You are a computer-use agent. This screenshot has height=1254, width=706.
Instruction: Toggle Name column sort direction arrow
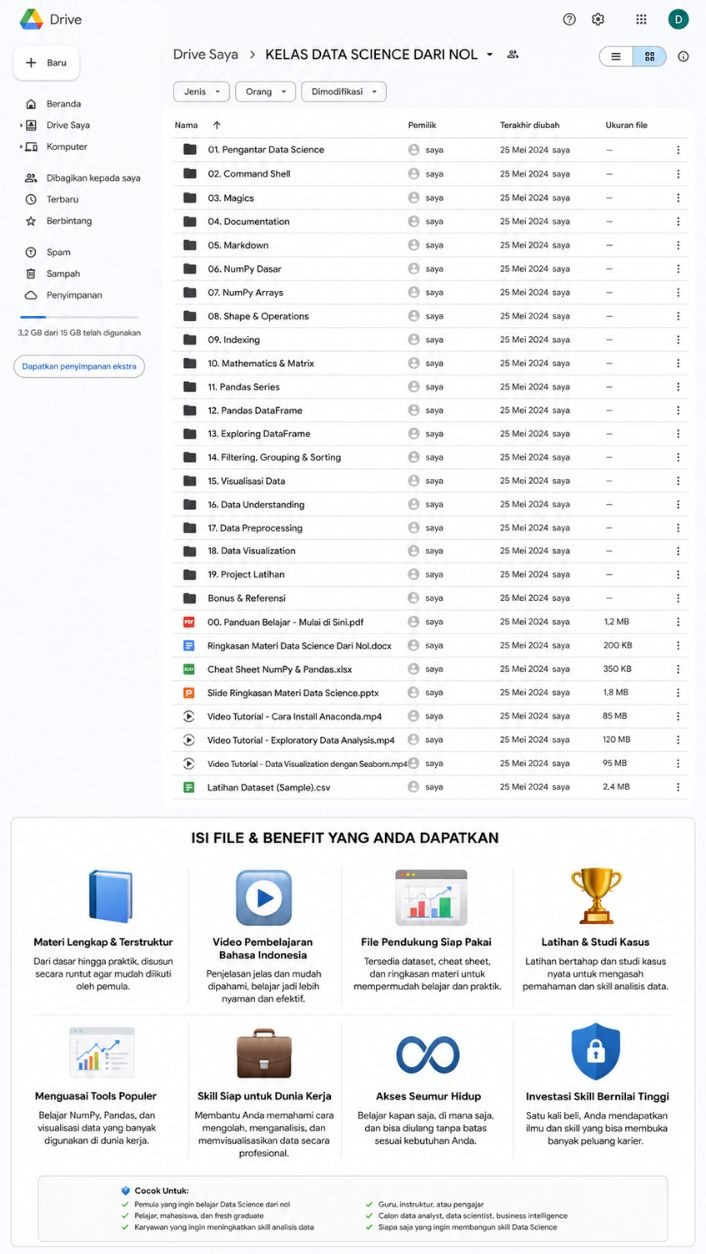click(217, 125)
